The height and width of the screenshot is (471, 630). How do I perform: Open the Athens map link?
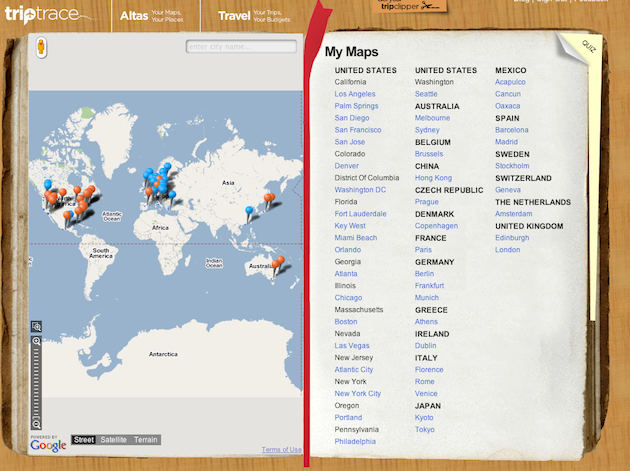coord(426,322)
